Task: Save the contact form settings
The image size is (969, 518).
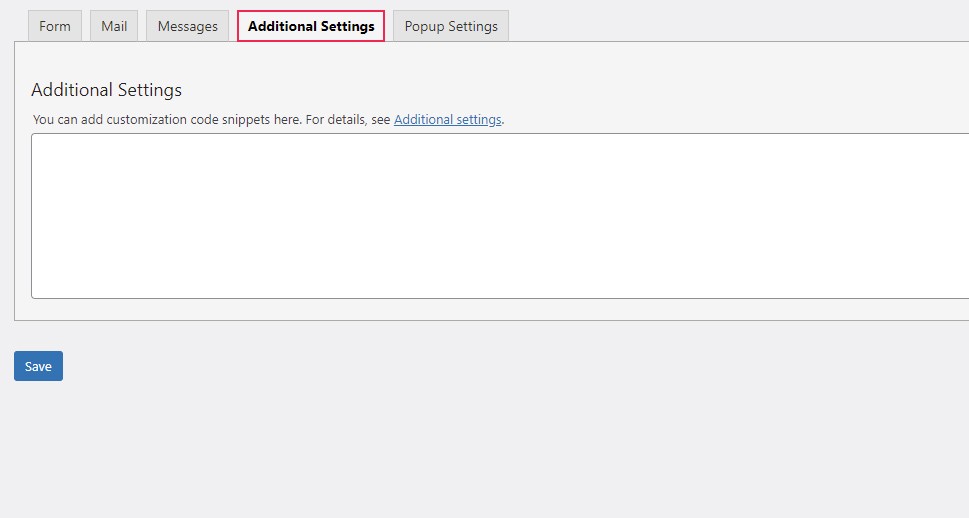Action: [38, 366]
